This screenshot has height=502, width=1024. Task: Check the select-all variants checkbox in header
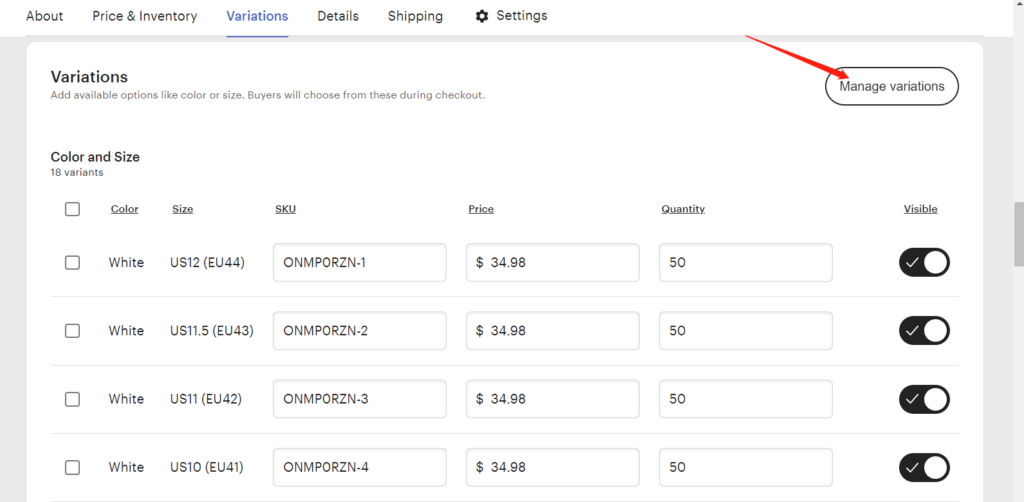72,210
